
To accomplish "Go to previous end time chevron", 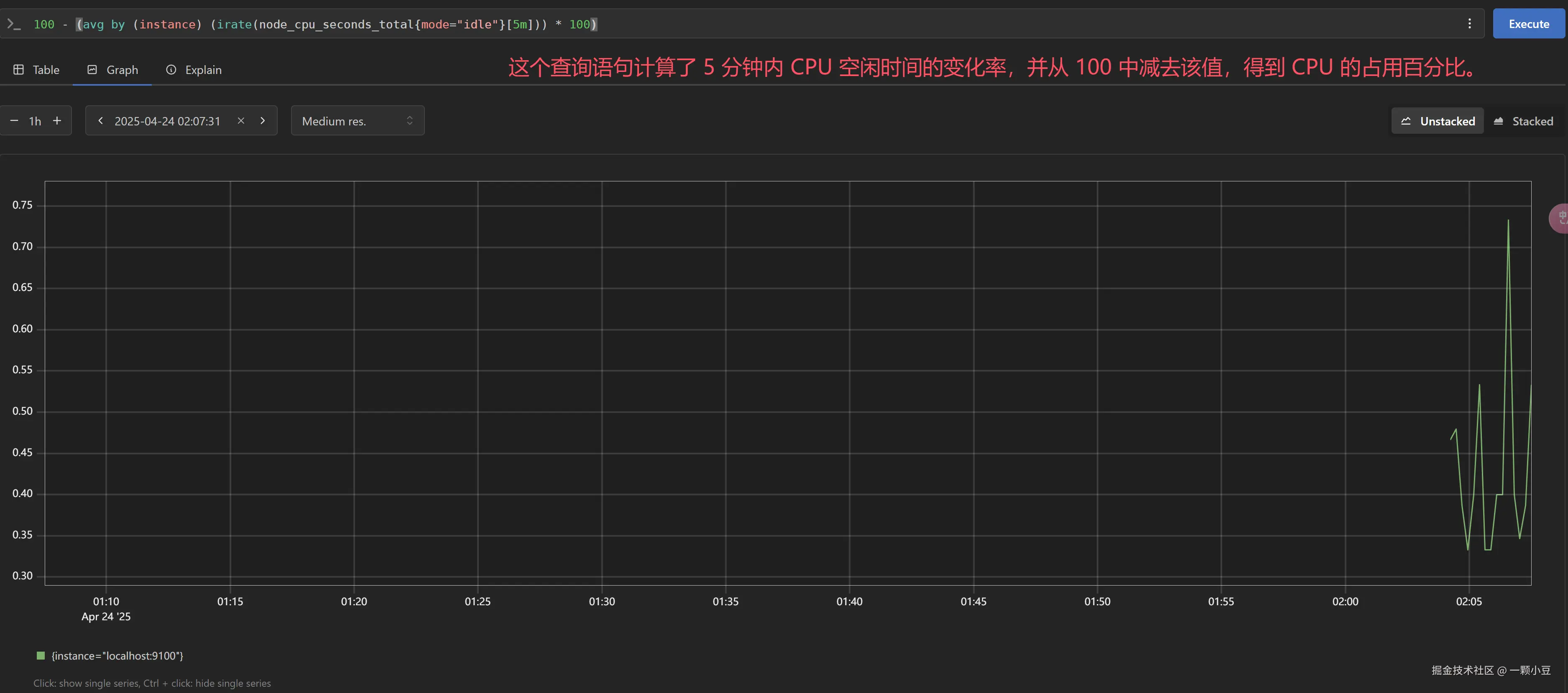I will click(100, 120).
